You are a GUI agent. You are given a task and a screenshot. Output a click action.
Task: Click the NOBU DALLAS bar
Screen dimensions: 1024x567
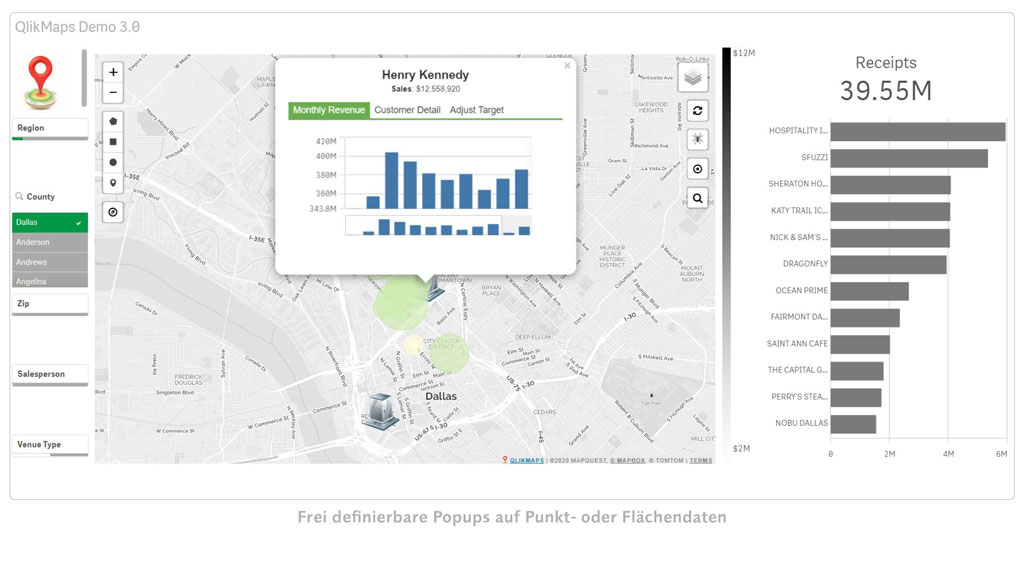[853, 424]
